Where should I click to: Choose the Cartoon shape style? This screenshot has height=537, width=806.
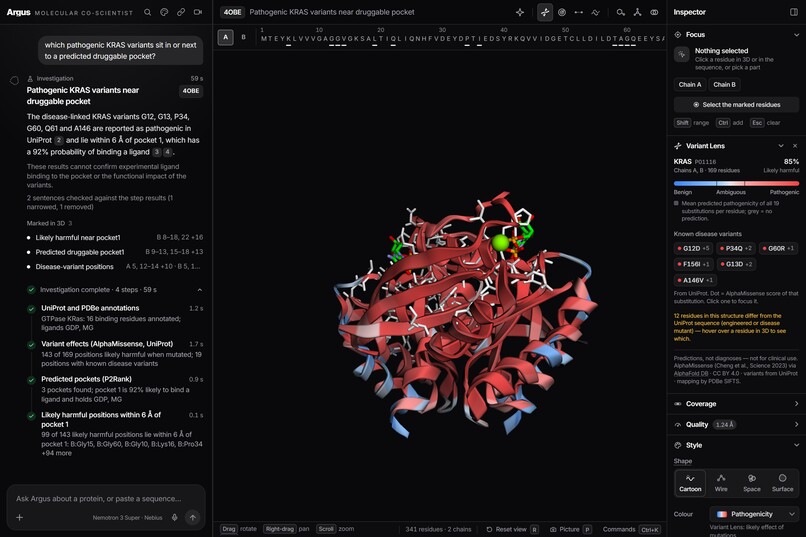690,483
